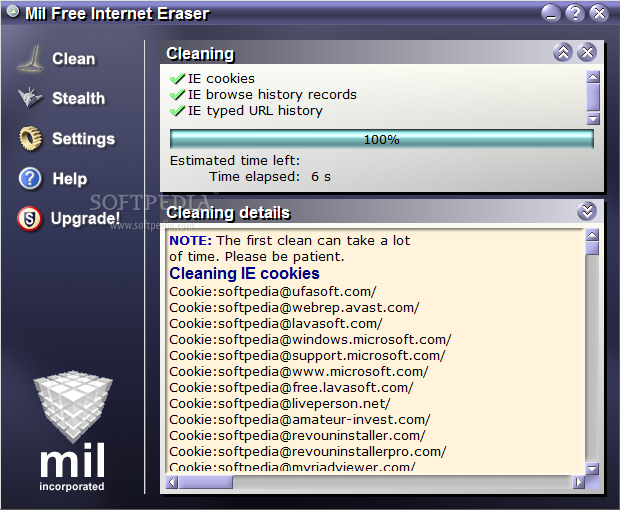Click the details horizontal scrollbar thumb
The image size is (620, 510).
point(206,482)
